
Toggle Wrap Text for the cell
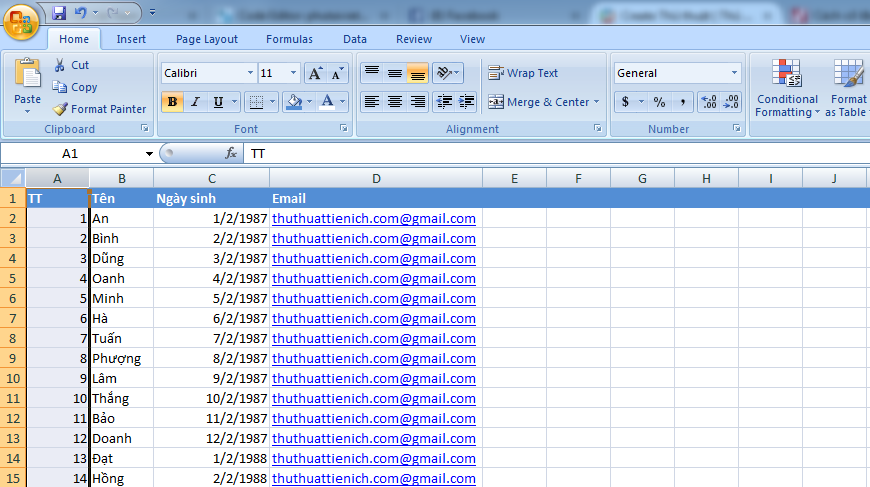tap(523, 73)
